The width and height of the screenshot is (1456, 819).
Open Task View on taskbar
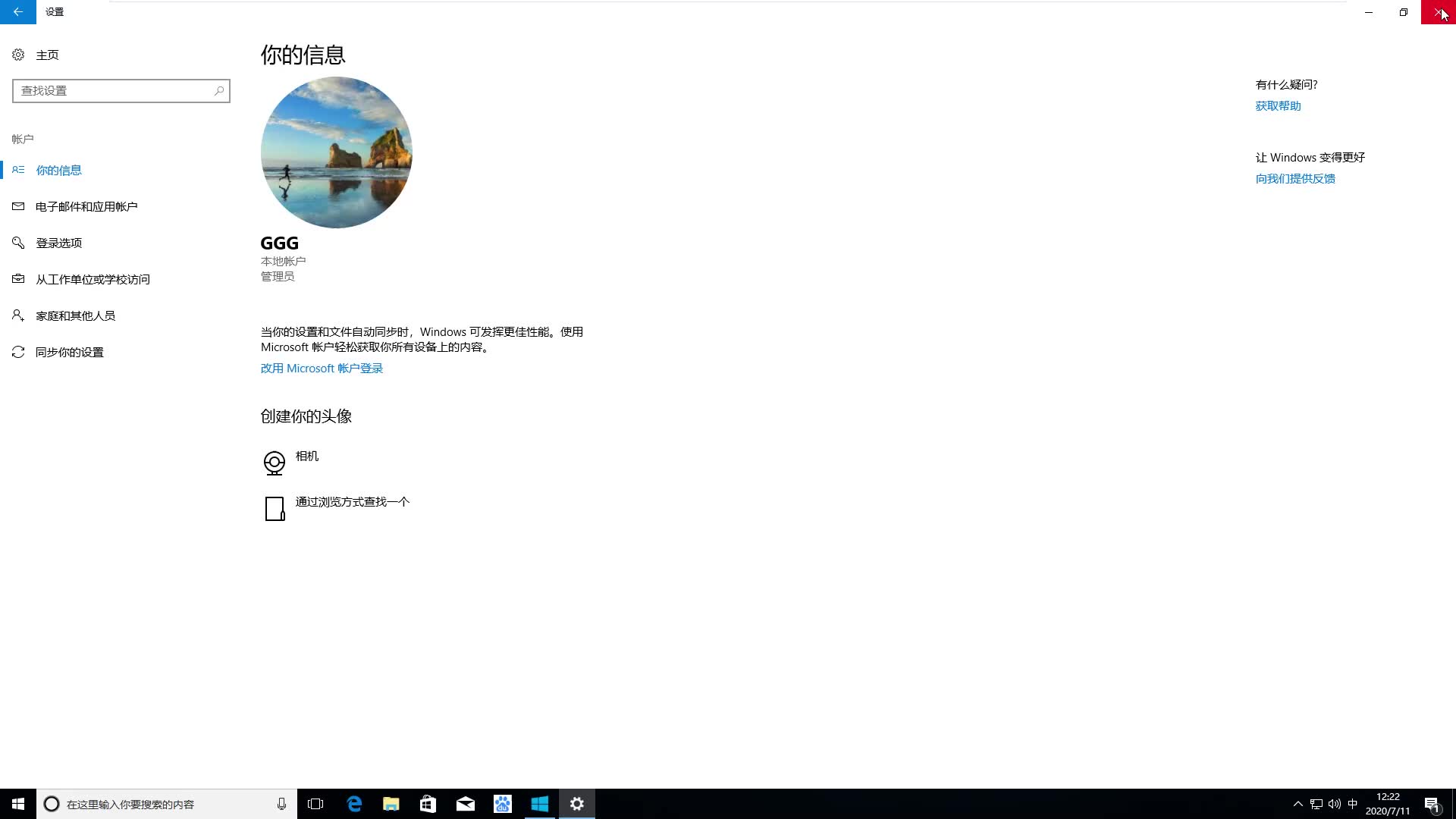[315, 804]
